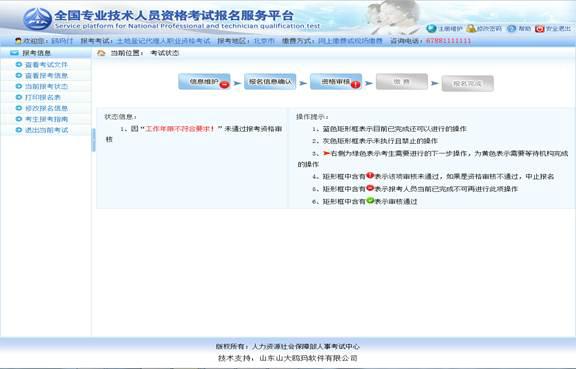Click the red arrow icon in hint 3
This screenshot has width=576, height=369.
coord(327,153)
